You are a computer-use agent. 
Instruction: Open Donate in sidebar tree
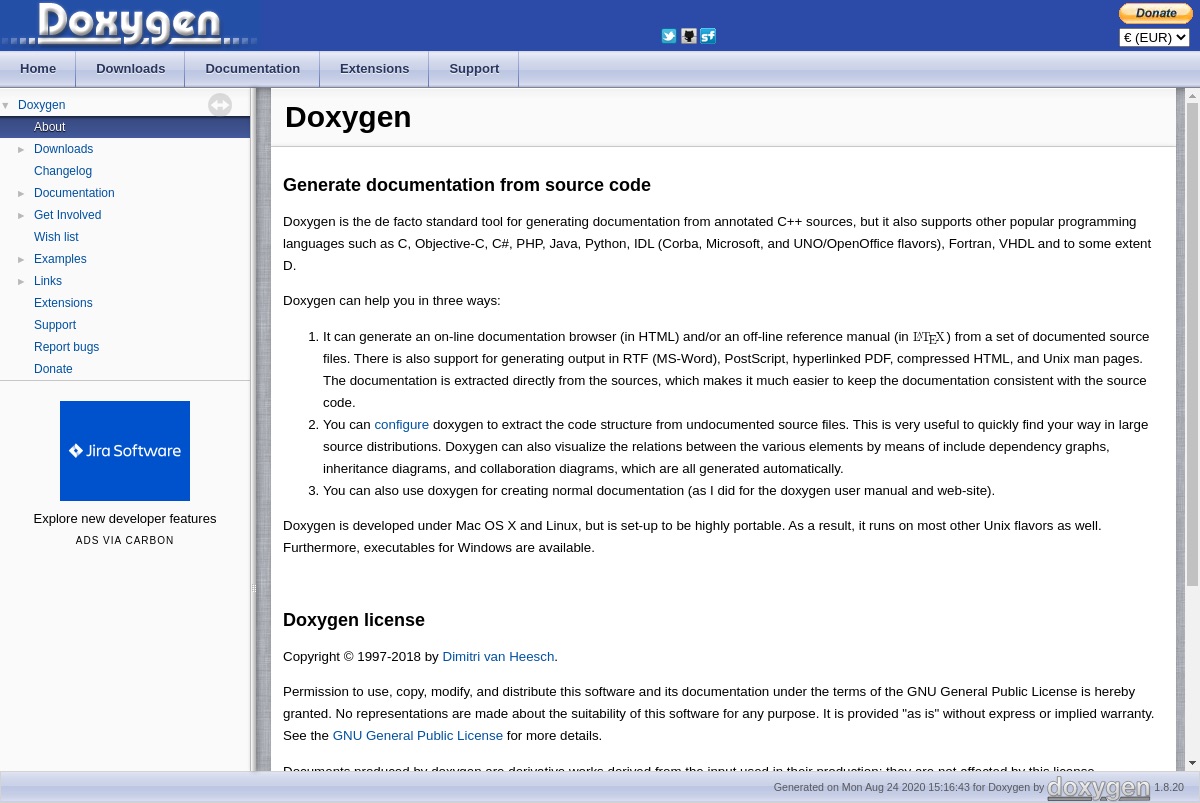53,369
